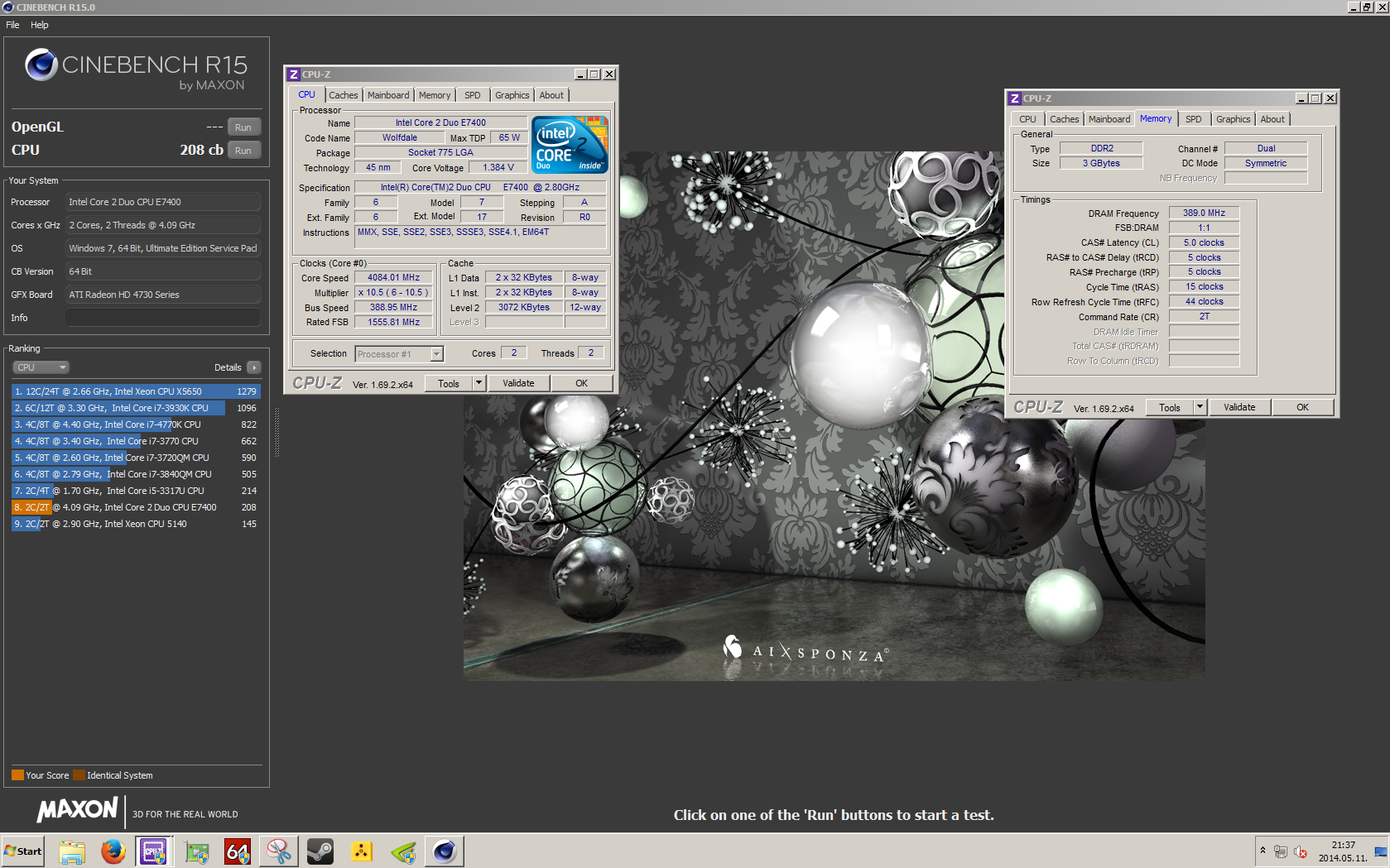Select the Cinebench taskbar icon
The image size is (1390, 868).
point(445,851)
